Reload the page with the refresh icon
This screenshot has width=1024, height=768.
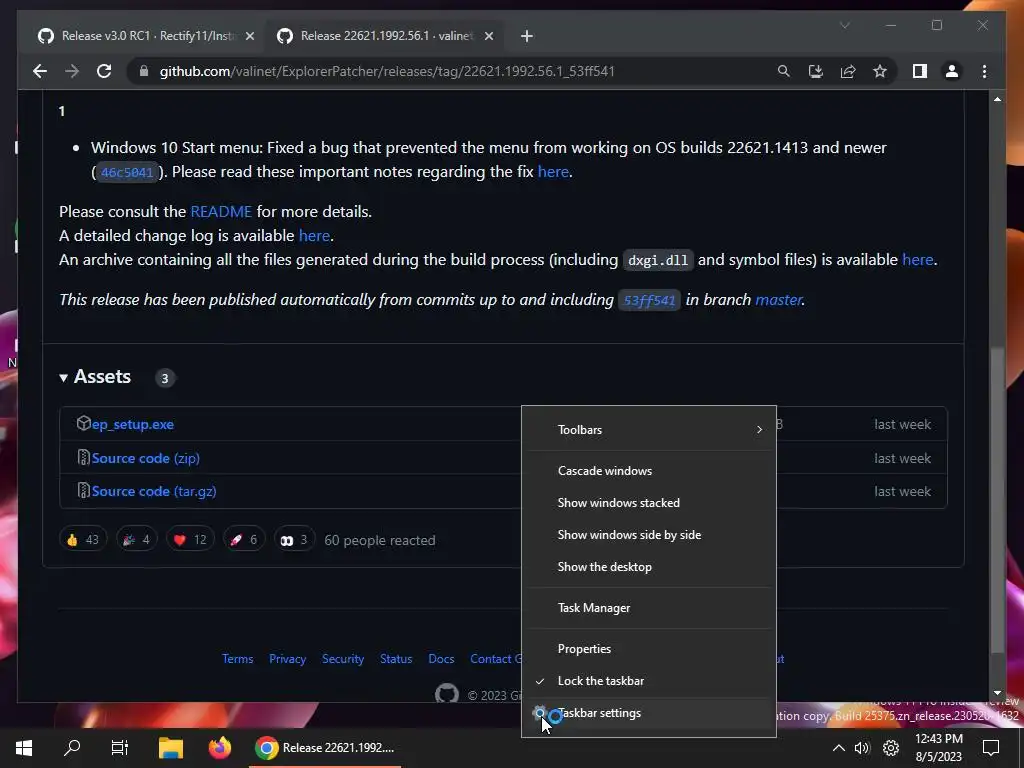click(x=104, y=71)
